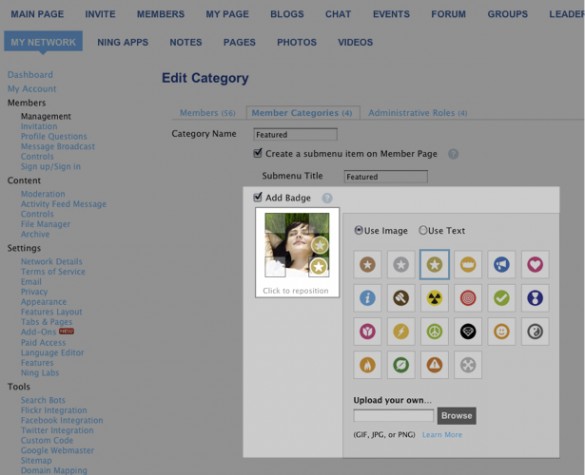This screenshot has width=585, height=475.
Task: Toggle the Add Badge checkbox
Action: click(257, 197)
